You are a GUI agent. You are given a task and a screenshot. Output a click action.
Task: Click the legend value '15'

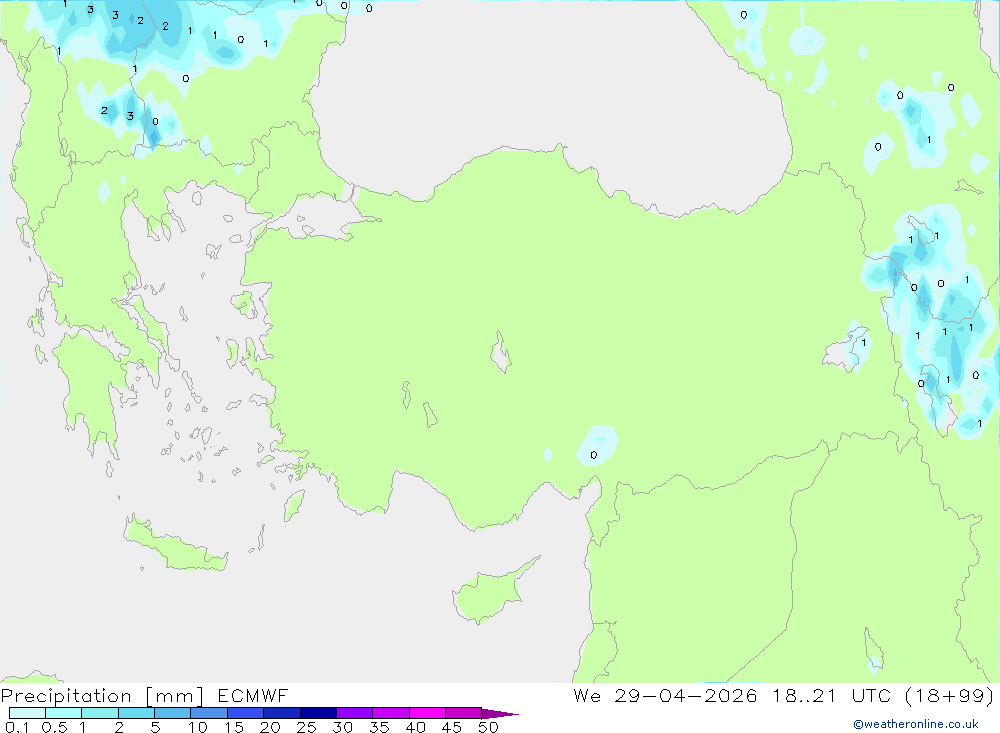(234, 727)
